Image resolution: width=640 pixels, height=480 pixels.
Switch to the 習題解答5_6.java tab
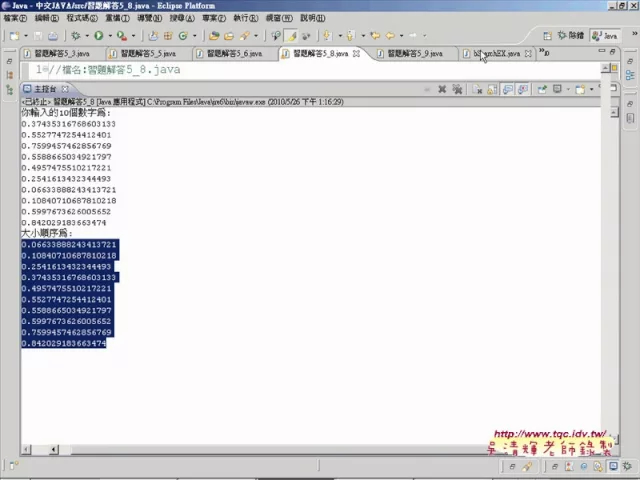(234, 53)
